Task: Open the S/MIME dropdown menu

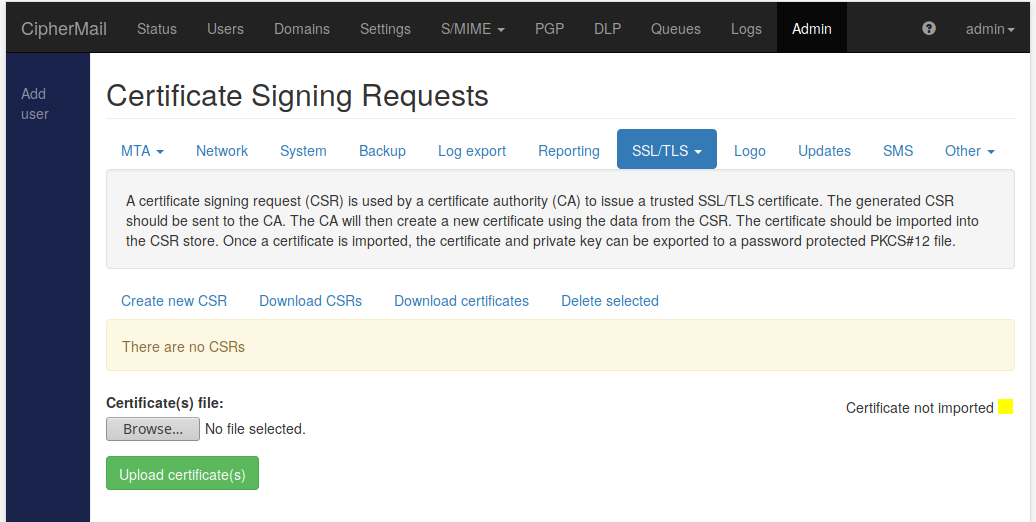Action: click(472, 29)
